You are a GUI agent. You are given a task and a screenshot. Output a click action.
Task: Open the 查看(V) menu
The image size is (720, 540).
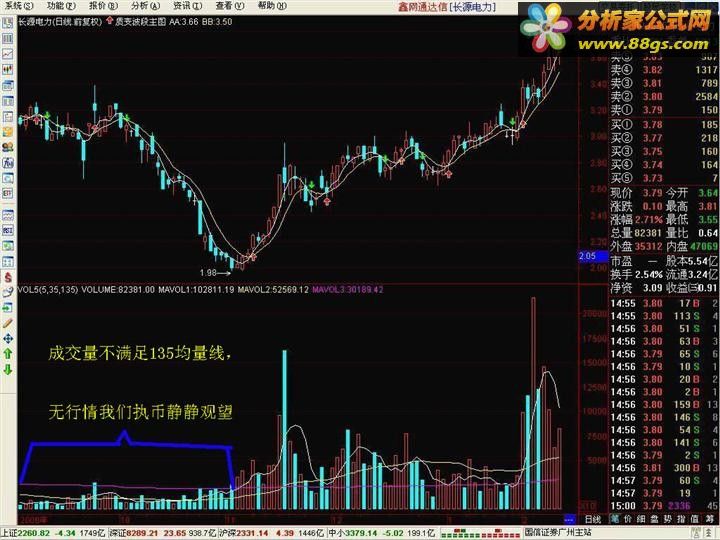pos(230,6)
